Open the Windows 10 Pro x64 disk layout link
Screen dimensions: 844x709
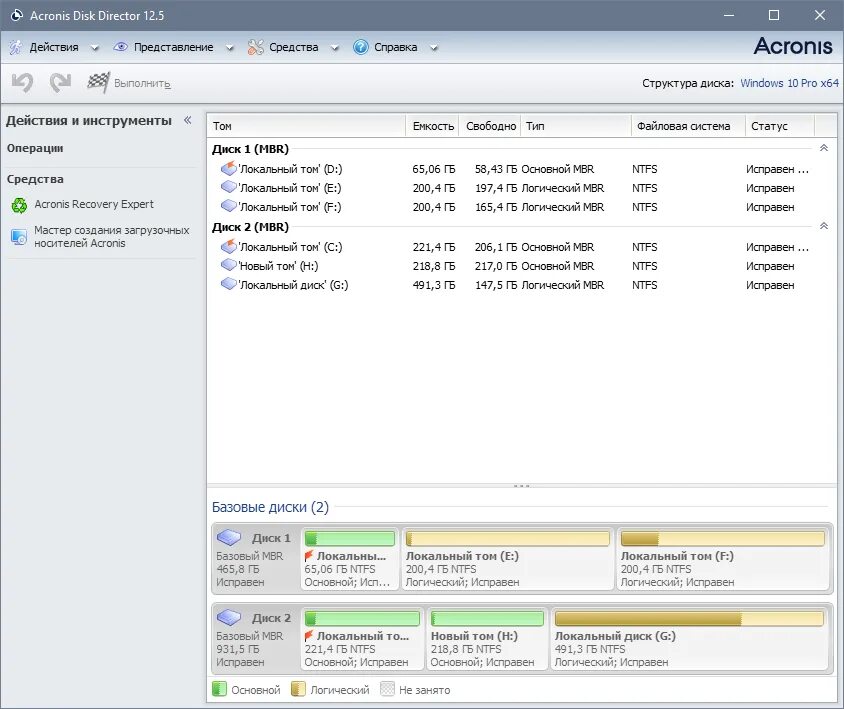(x=789, y=83)
